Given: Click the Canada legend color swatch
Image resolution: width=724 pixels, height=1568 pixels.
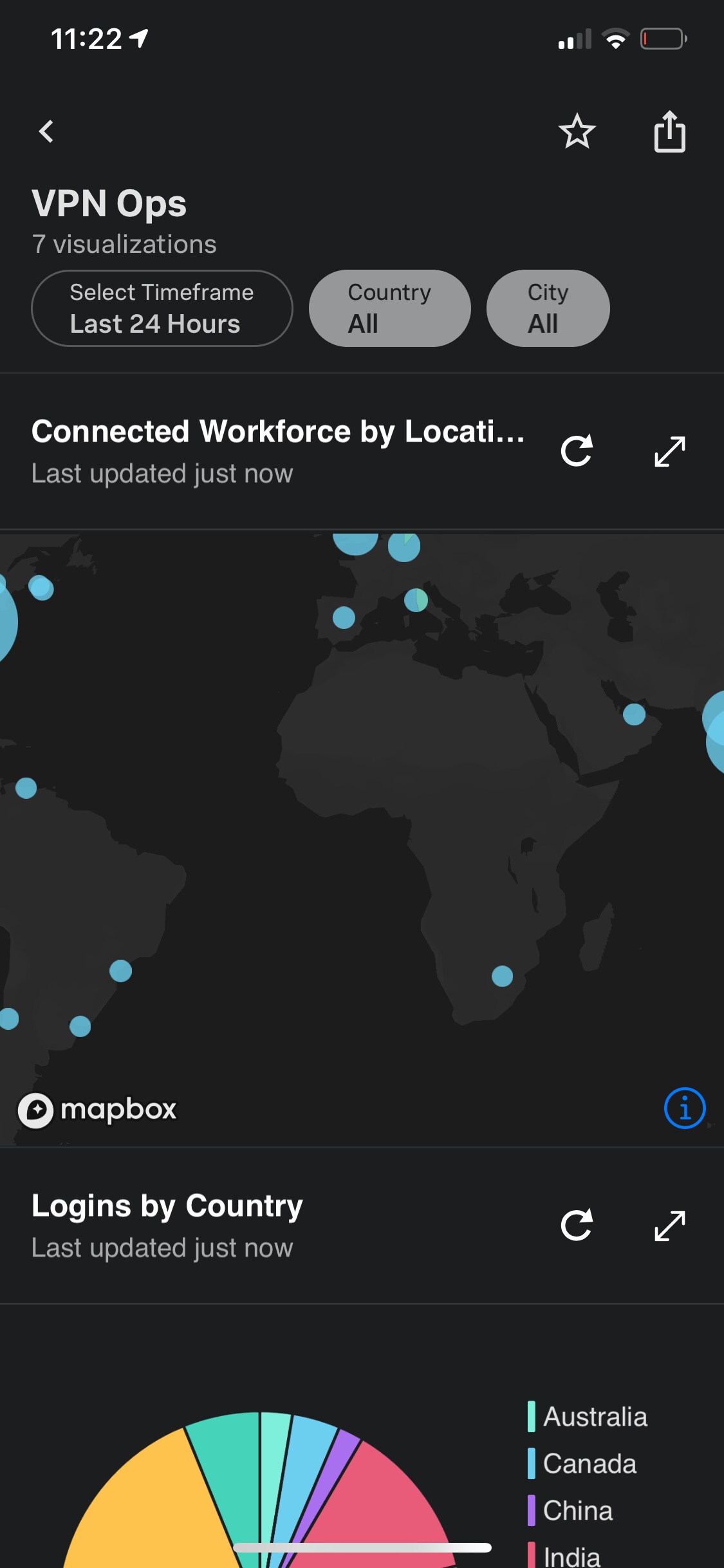Looking at the screenshot, I should coord(532,1463).
